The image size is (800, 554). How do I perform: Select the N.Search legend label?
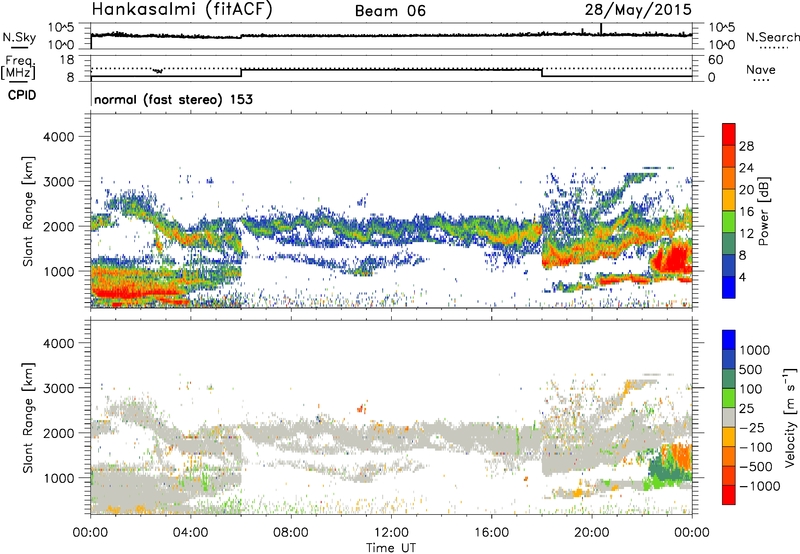(772, 37)
